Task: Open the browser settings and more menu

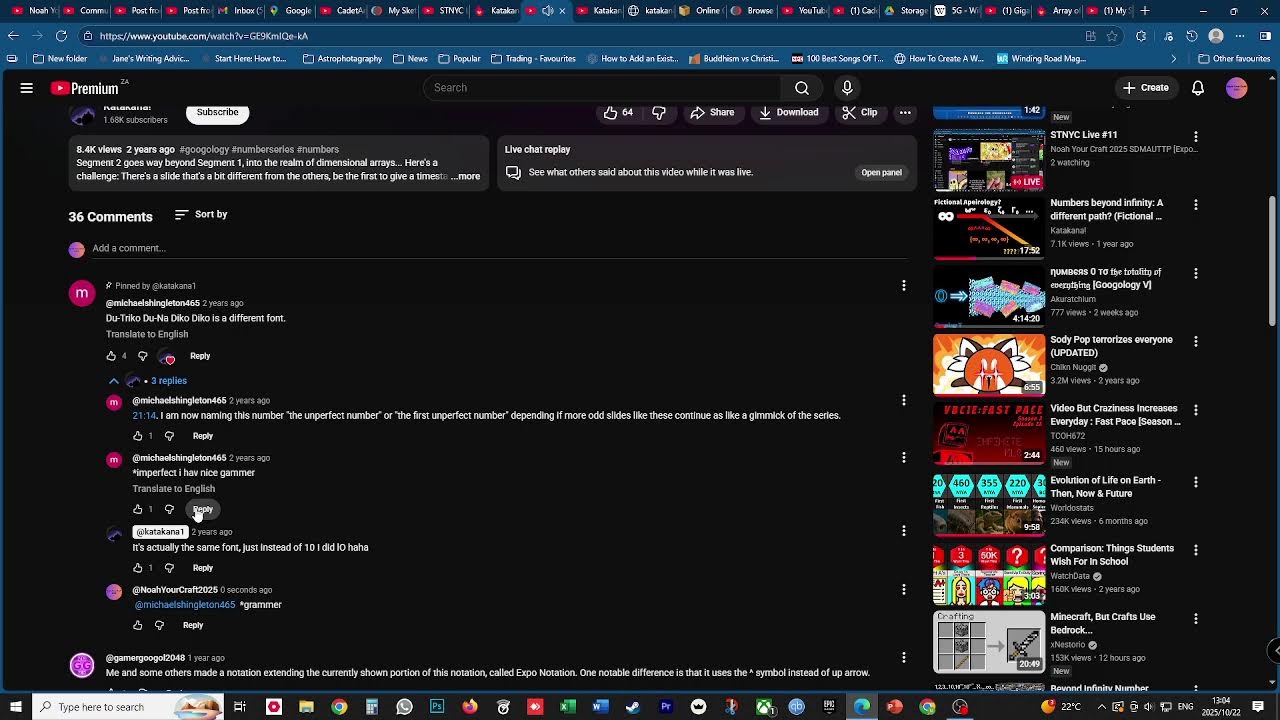Action: click(1241, 36)
